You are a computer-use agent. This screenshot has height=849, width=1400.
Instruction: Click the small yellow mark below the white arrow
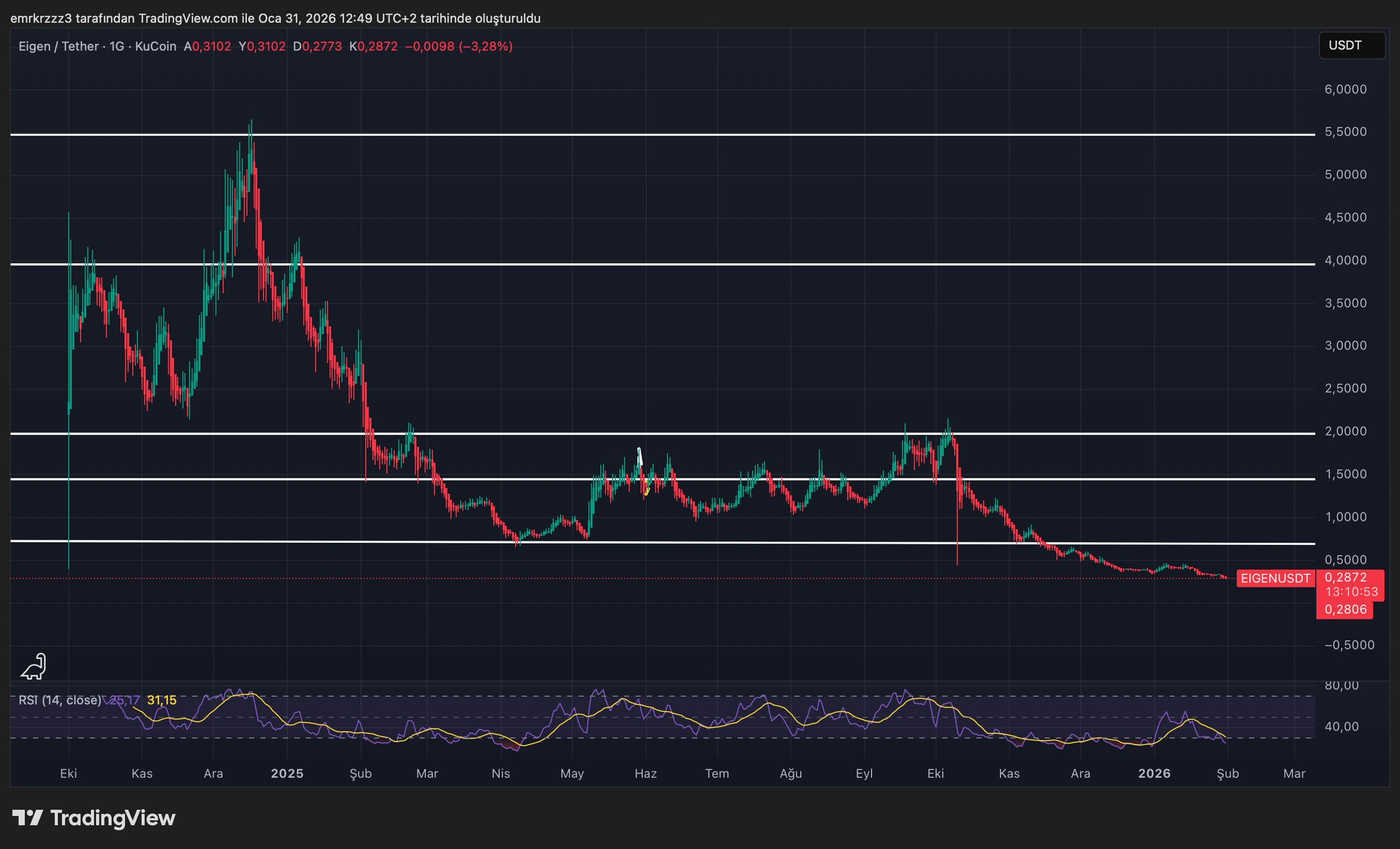pyautogui.click(x=647, y=490)
